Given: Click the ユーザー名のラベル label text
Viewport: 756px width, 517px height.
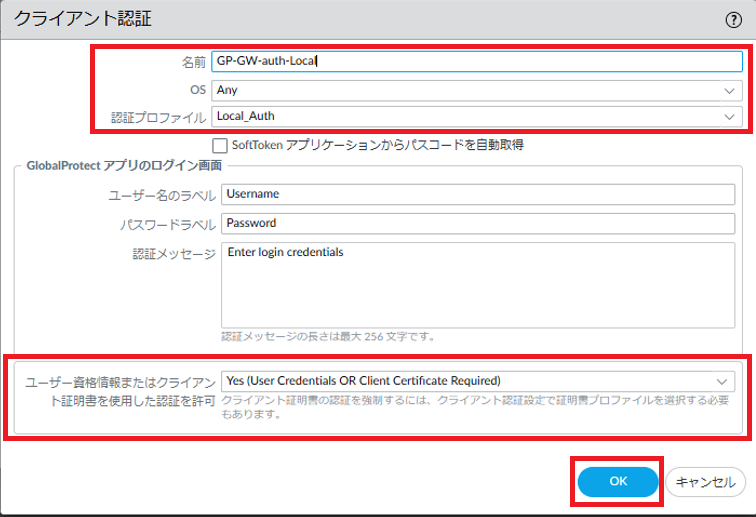Looking at the screenshot, I should point(162,195).
